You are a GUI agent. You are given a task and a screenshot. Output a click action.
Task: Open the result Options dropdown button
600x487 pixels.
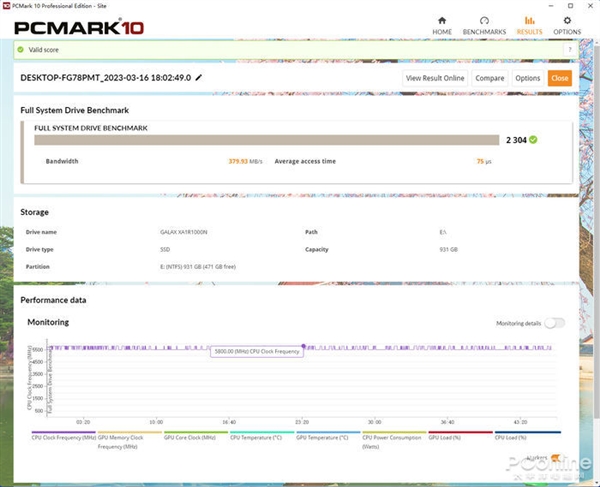coord(527,78)
